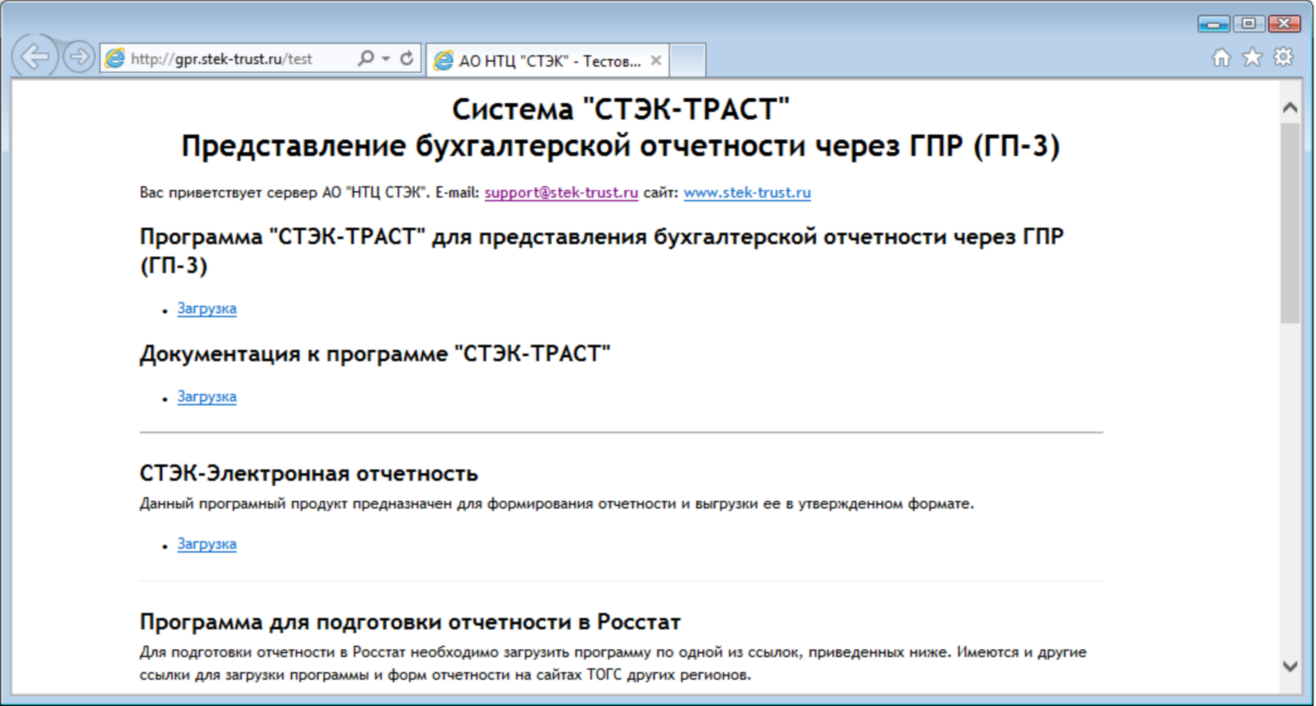The height and width of the screenshot is (706, 1316).
Task: Click the favicon on the АО НТЦ СТЭК tab
Action: click(443, 61)
